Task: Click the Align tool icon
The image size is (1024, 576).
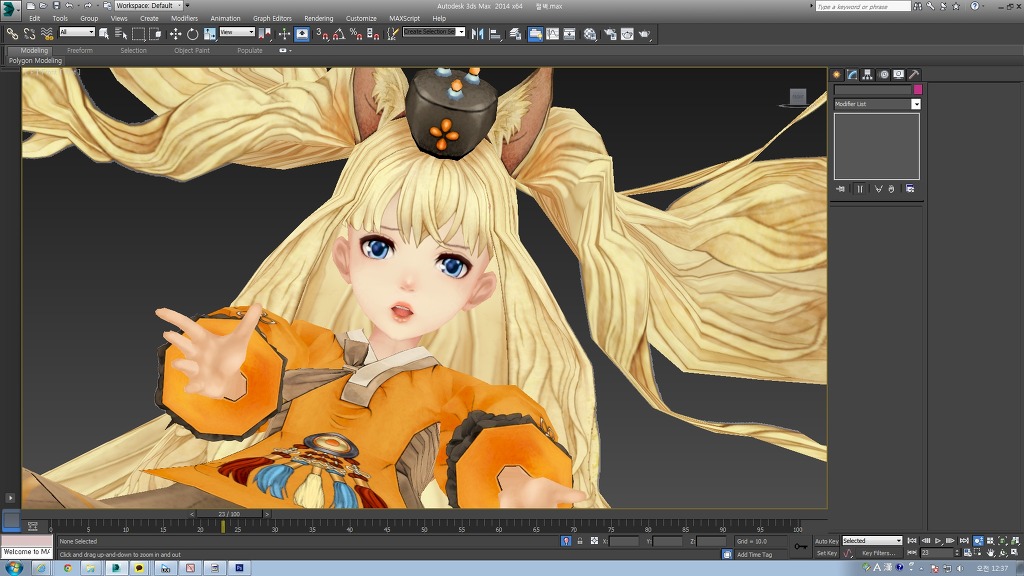Action: point(495,33)
